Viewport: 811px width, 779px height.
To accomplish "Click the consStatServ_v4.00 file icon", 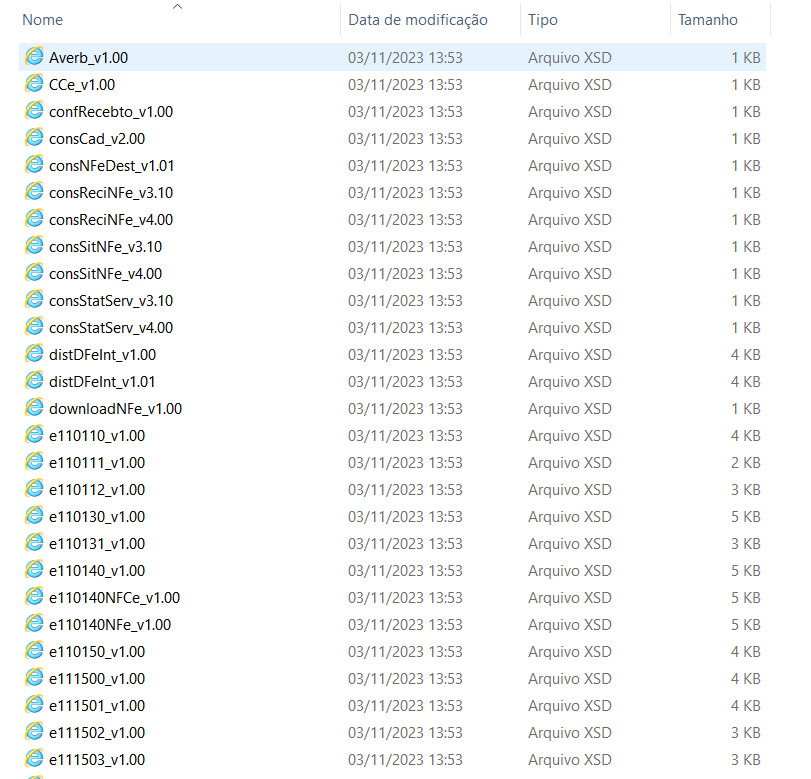I will [34, 326].
